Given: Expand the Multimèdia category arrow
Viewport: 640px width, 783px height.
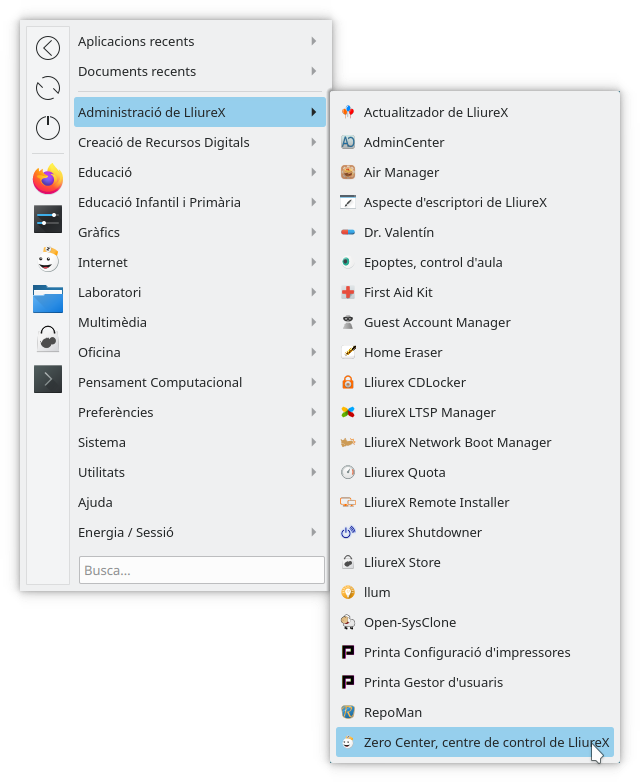Looking at the screenshot, I should pyautogui.click(x=314, y=322).
